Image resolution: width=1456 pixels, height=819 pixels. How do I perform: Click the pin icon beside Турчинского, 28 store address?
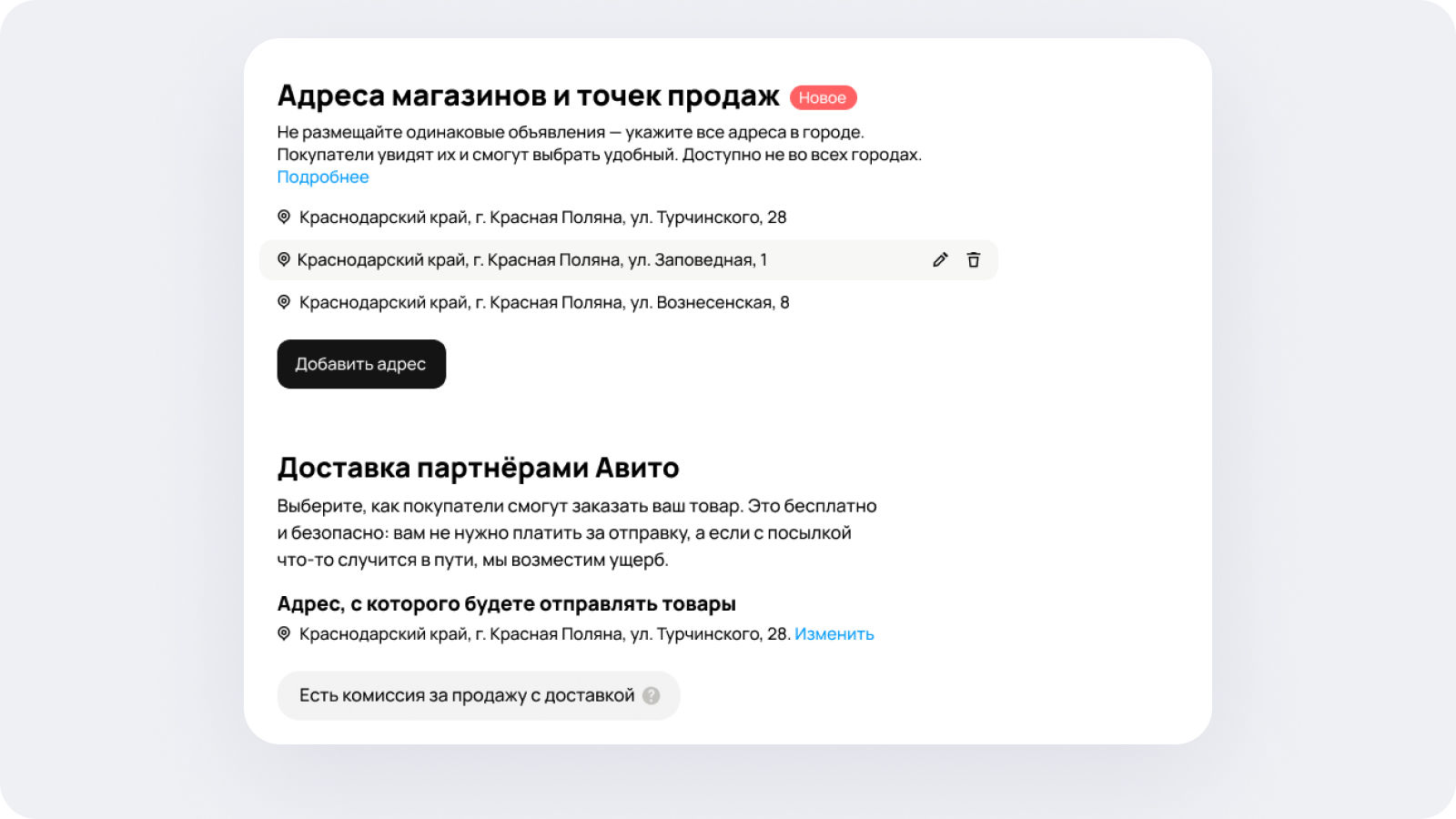pyautogui.click(x=284, y=217)
